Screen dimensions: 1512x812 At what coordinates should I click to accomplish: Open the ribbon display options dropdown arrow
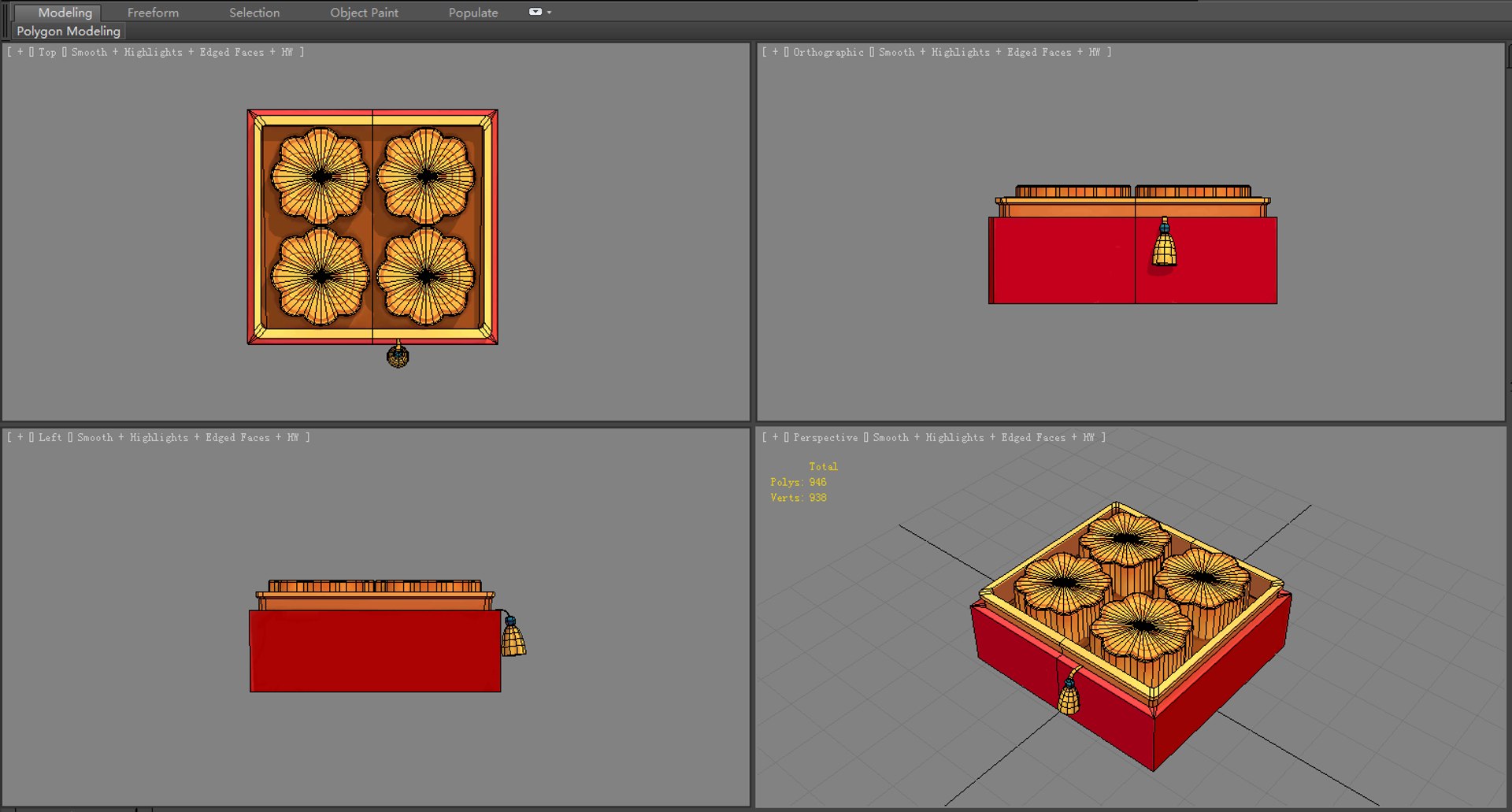549,13
